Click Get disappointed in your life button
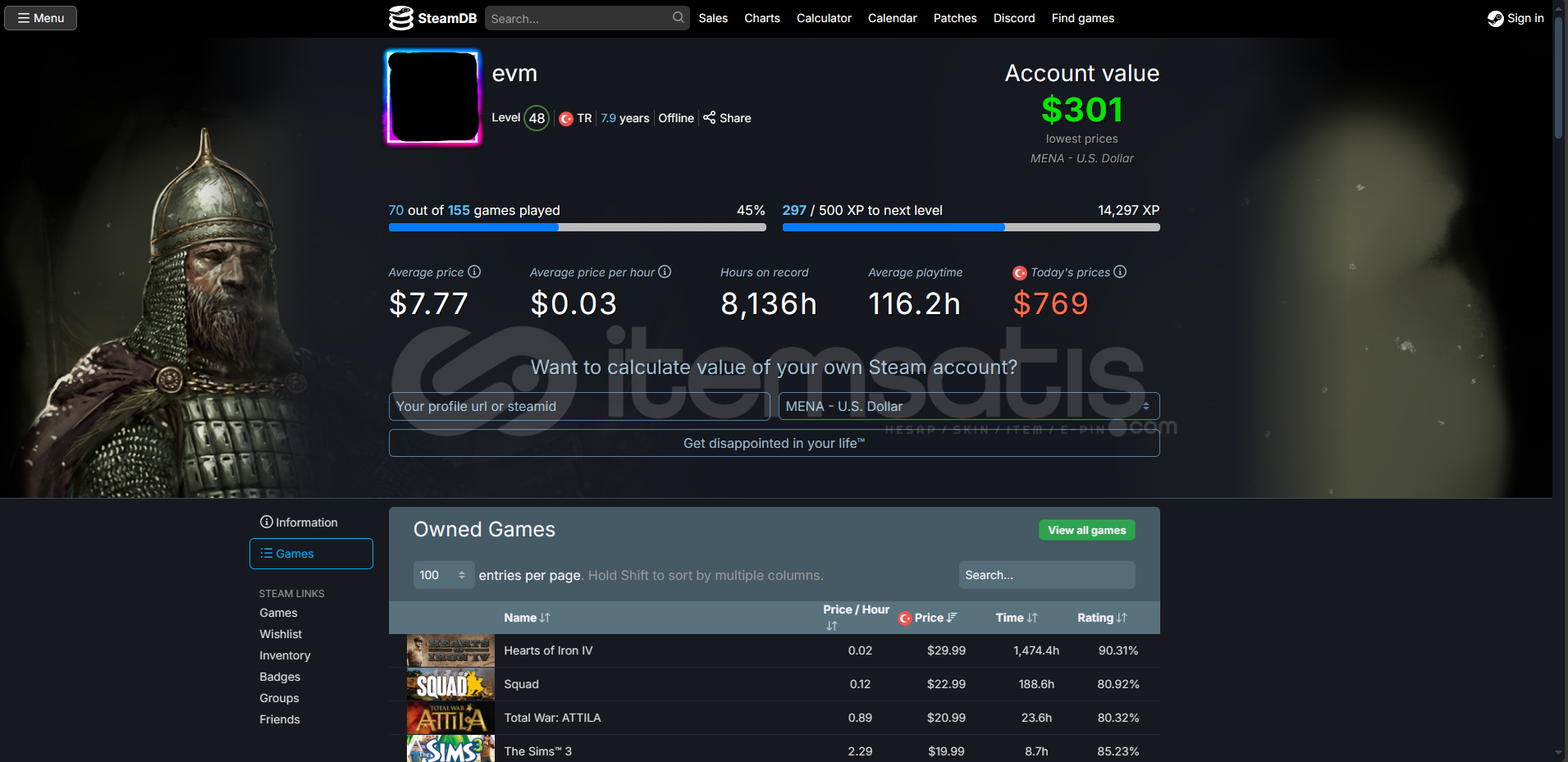The image size is (1568, 762). 774,443
